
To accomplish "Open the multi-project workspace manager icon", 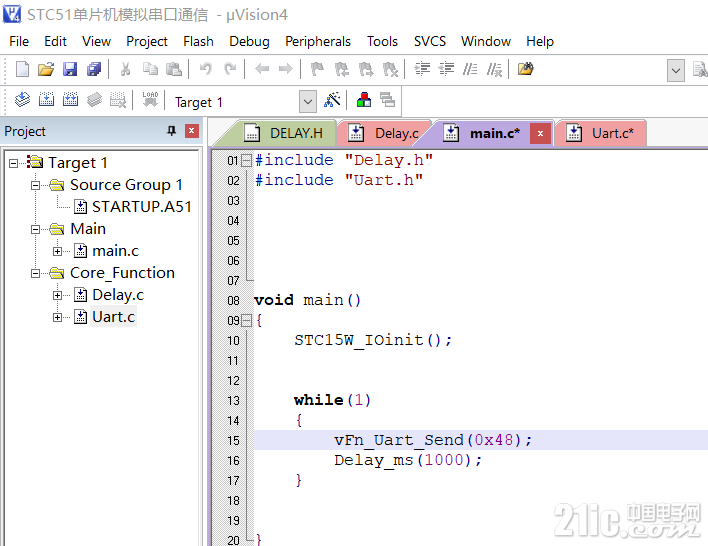I will 387,99.
